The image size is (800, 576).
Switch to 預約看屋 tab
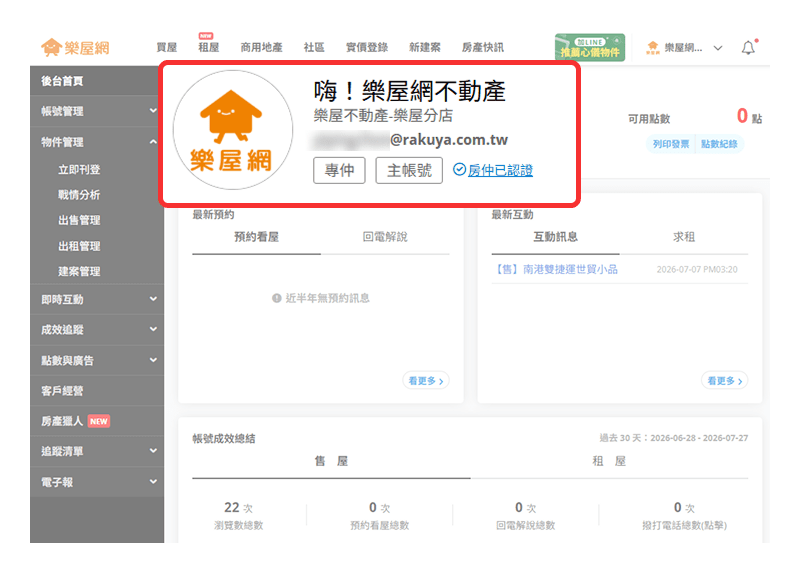[256, 237]
